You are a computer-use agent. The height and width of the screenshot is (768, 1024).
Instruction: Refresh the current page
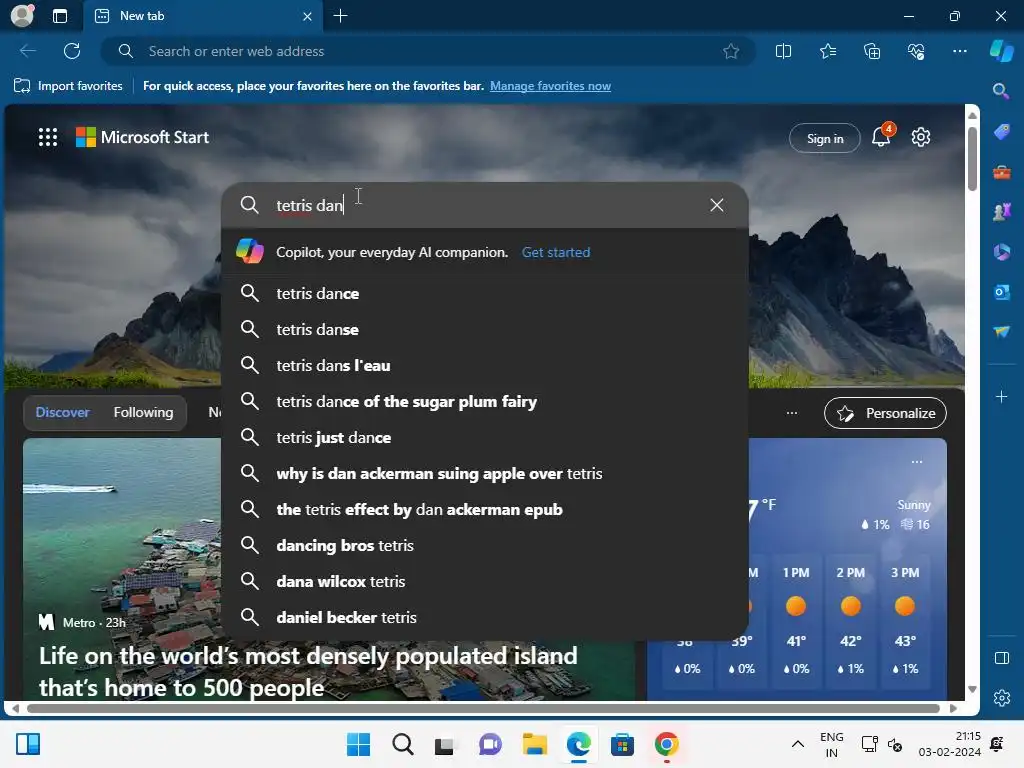pos(72,51)
